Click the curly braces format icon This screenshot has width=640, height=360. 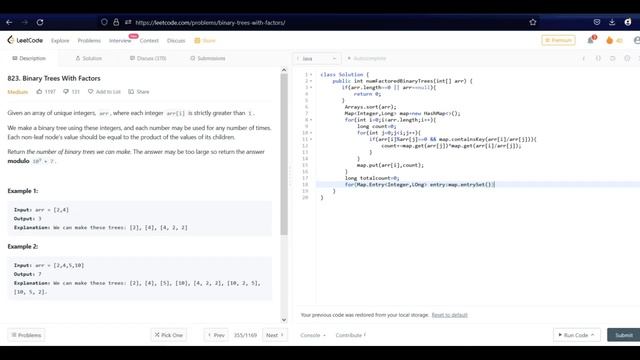point(598,58)
